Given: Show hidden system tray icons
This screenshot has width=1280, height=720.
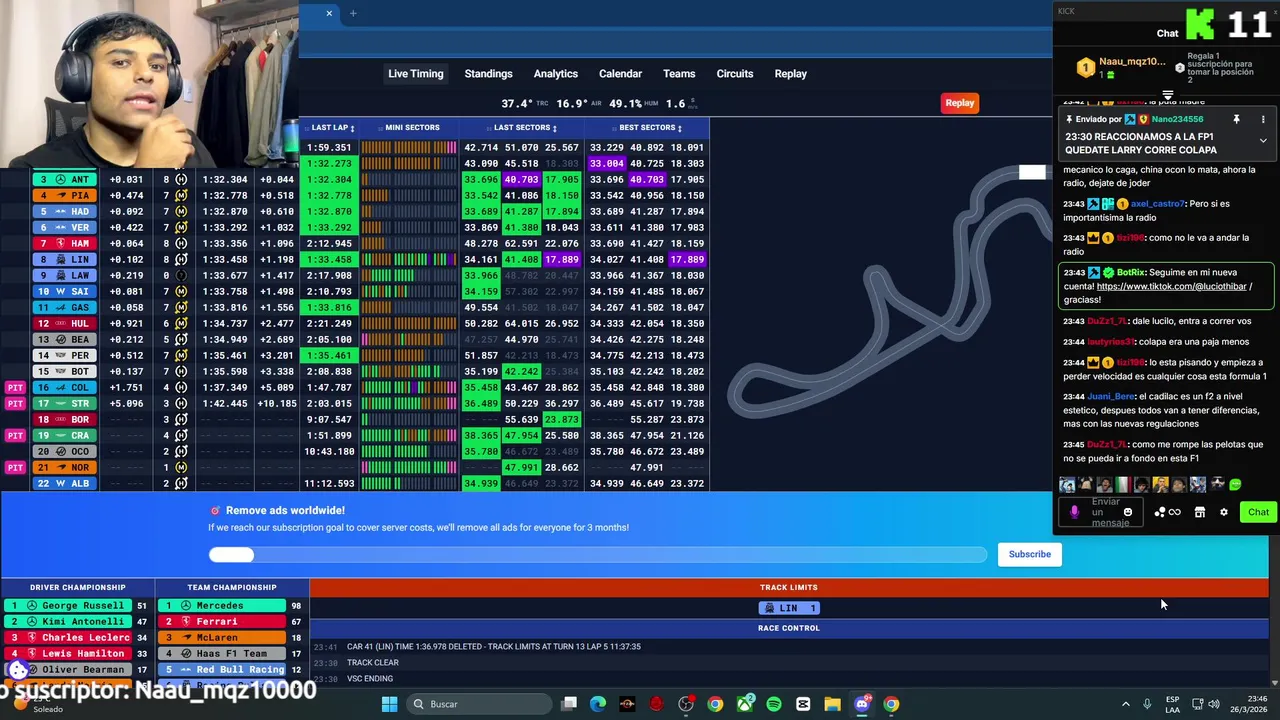Looking at the screenshot, I should pyautogui.click(x=1126, y=704).
